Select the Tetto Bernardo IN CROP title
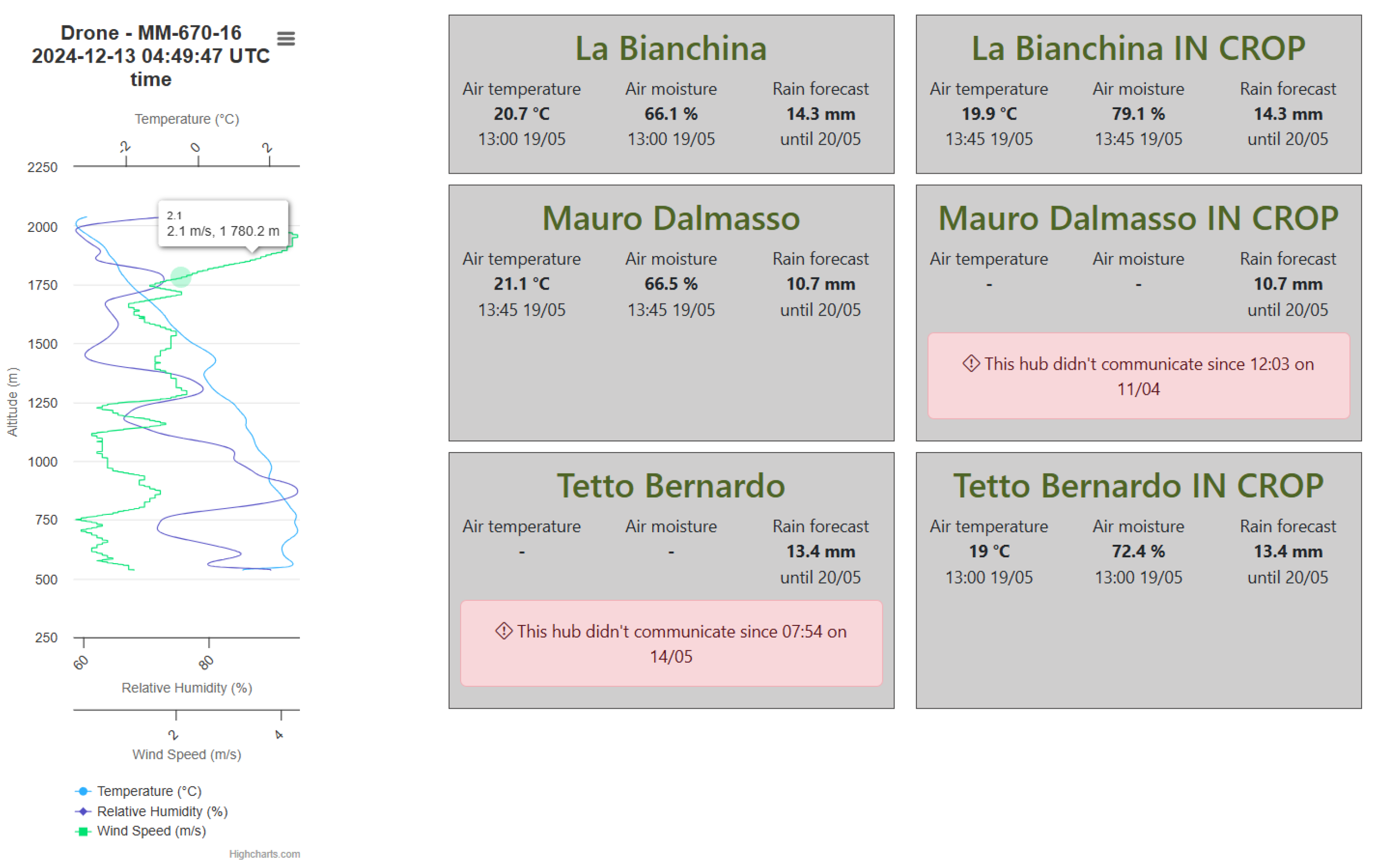1379x868 pixels. coord(1138,486)
